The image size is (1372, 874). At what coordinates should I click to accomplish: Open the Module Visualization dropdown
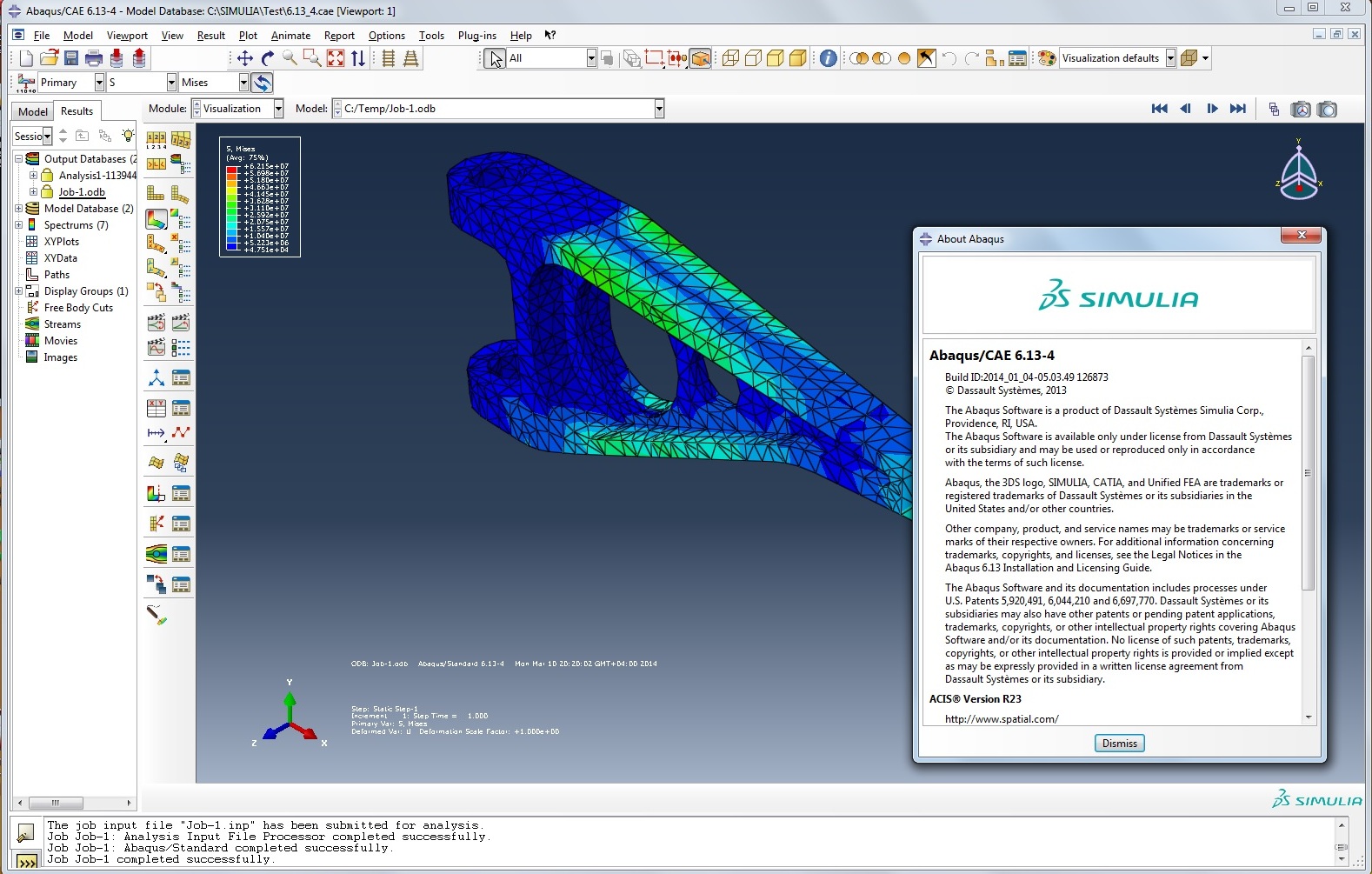278,109
